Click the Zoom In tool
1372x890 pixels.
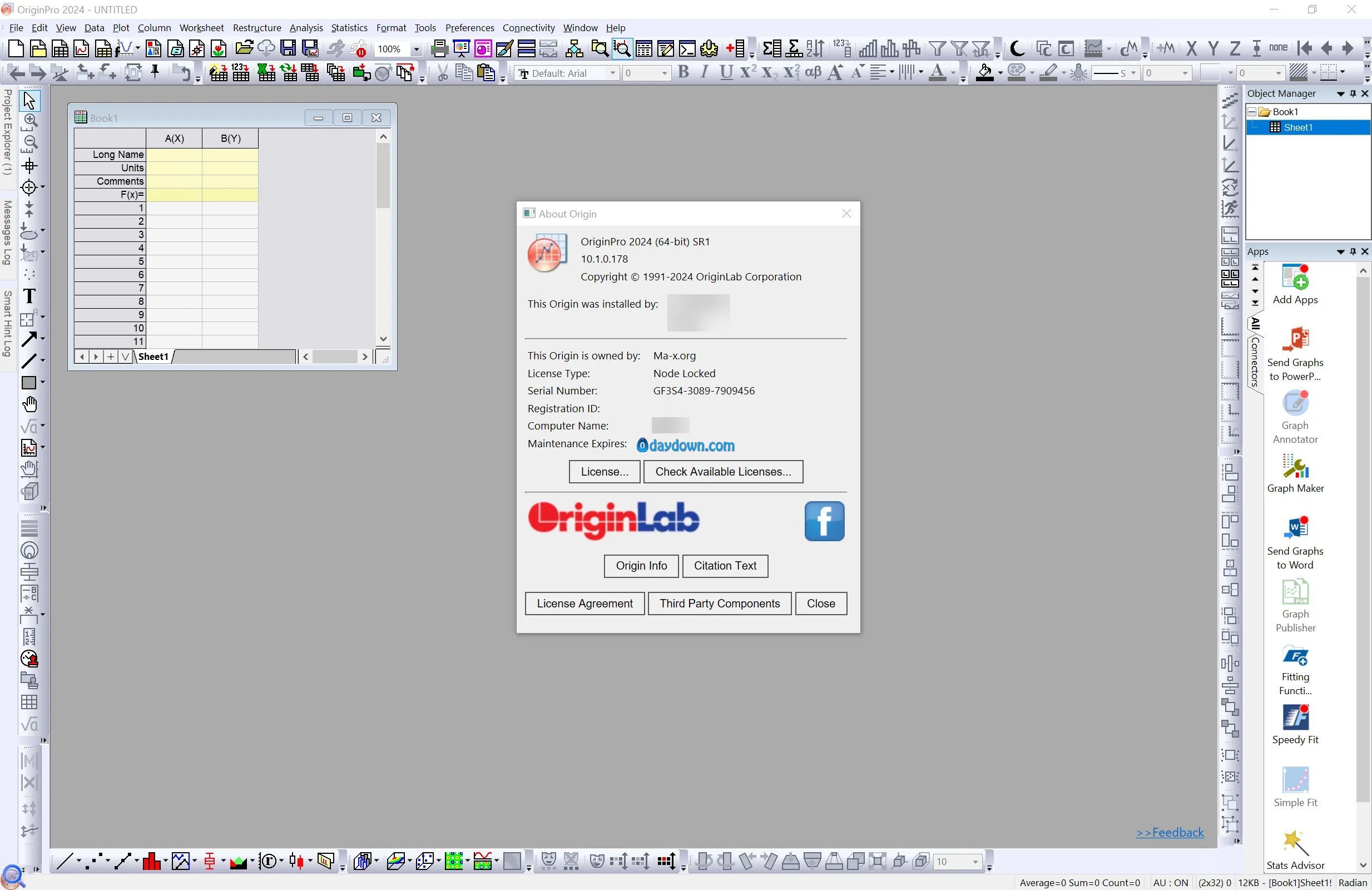(x=29, y=121)
